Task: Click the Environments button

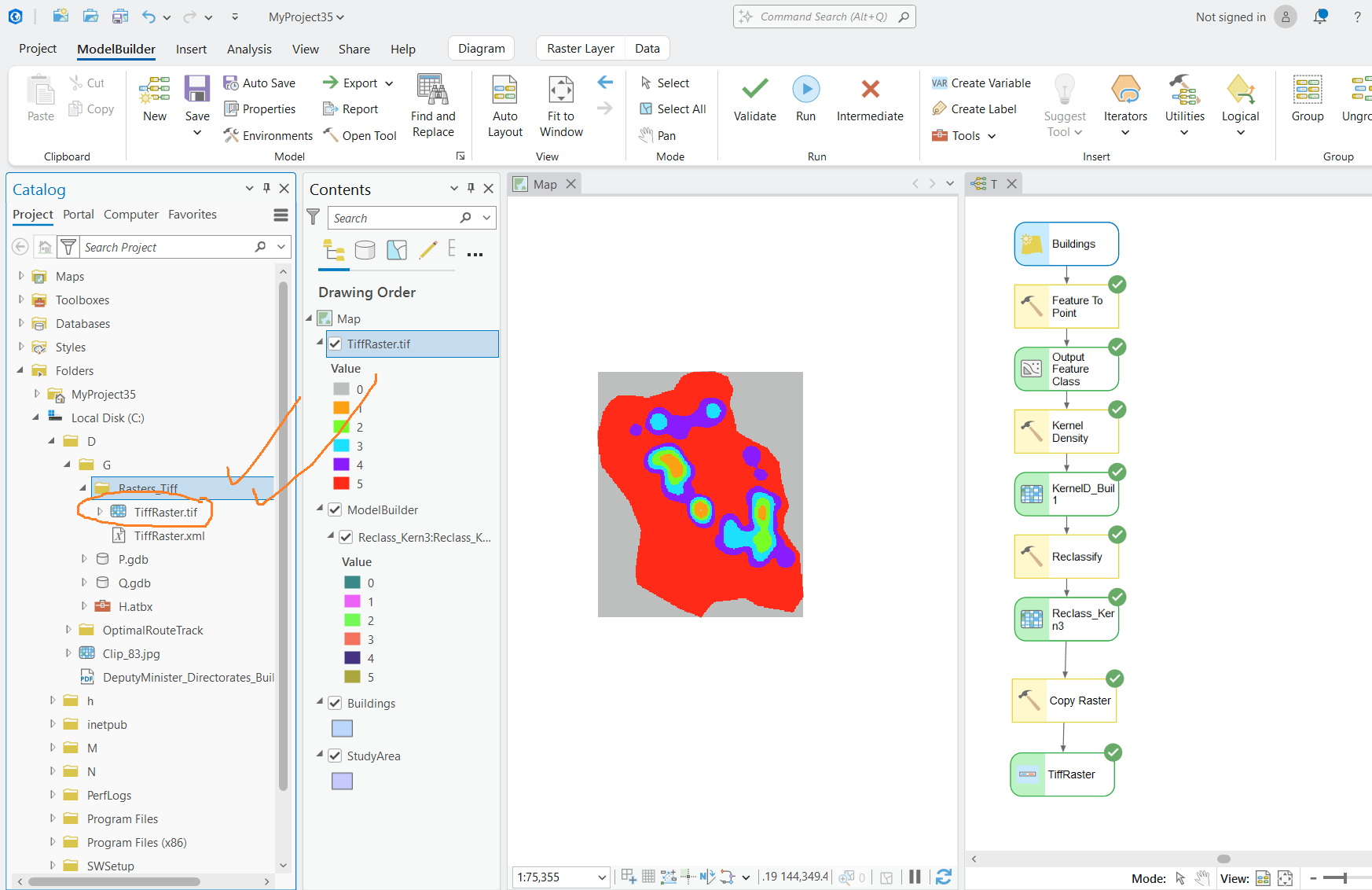Action: click(x=268, y=135)
